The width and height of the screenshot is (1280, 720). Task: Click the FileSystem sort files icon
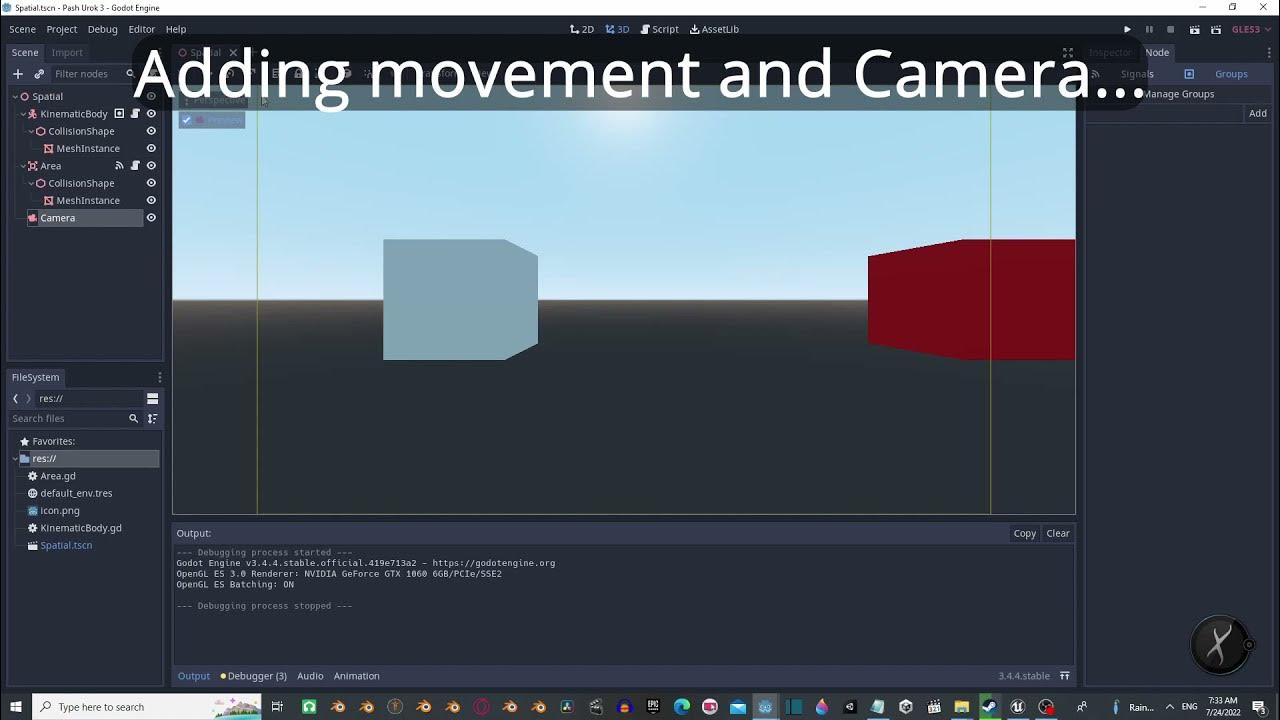[x=152, y=419]
